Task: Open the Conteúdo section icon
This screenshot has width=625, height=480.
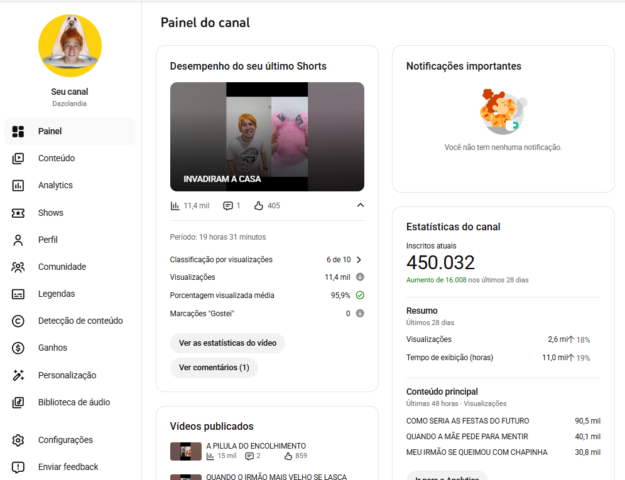Action: [18, 158]
